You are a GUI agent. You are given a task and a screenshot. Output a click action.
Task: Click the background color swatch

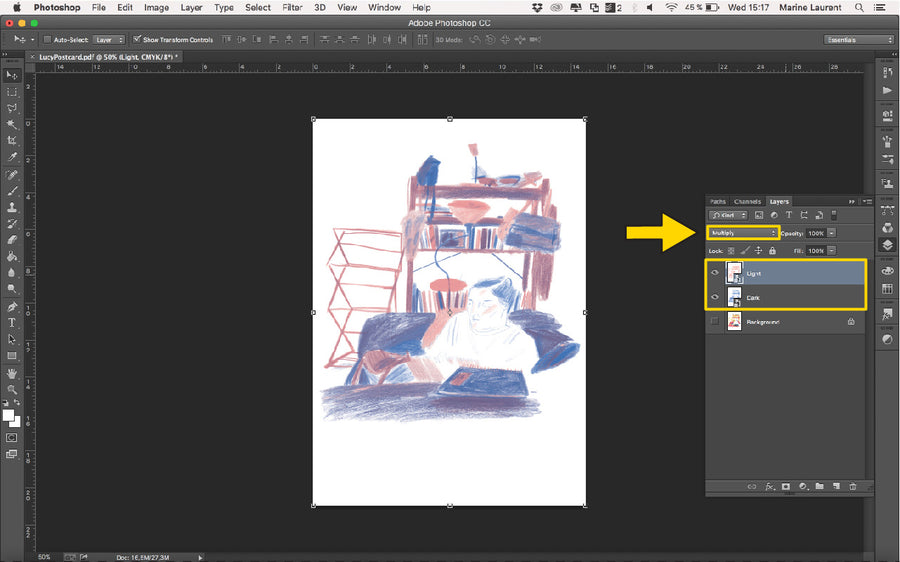click(17, 423)
